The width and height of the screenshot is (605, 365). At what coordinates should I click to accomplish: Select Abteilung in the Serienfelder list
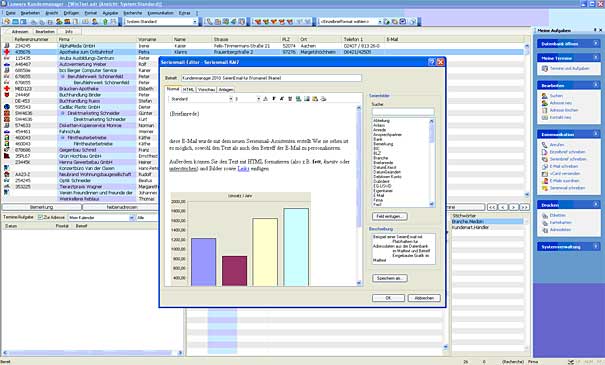381,121
